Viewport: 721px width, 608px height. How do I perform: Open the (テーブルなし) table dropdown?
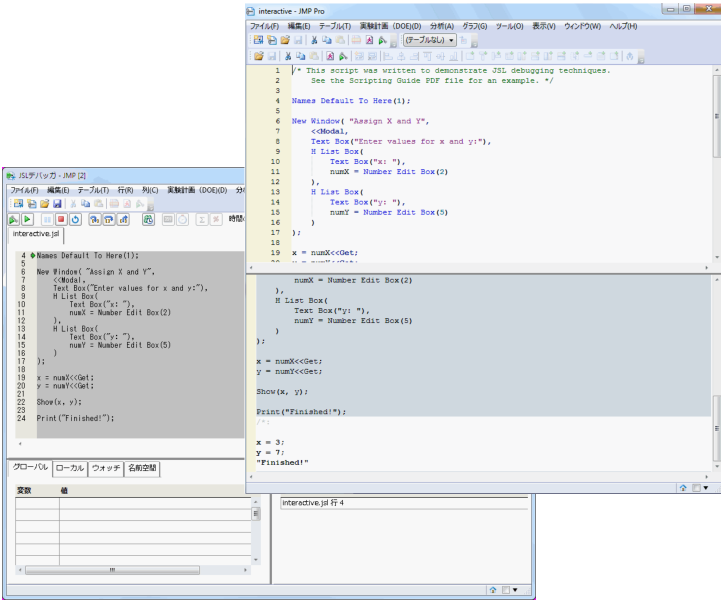pos(429,40)
